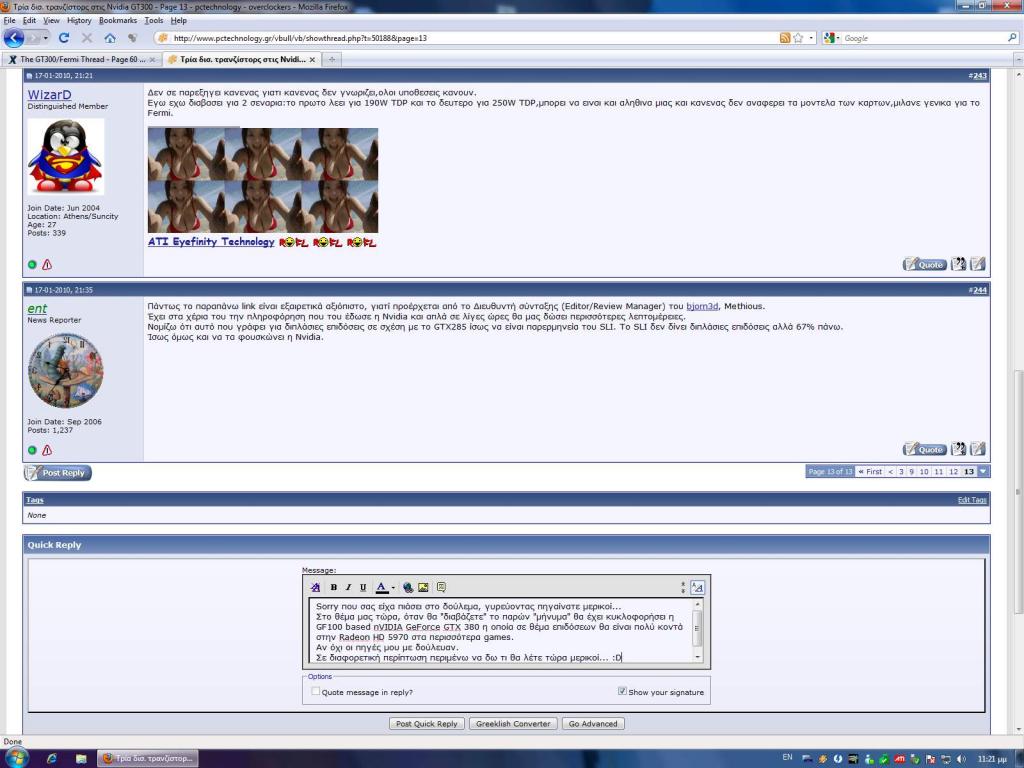
Task: Click report post icon under ent
Action: click(47, 450)
